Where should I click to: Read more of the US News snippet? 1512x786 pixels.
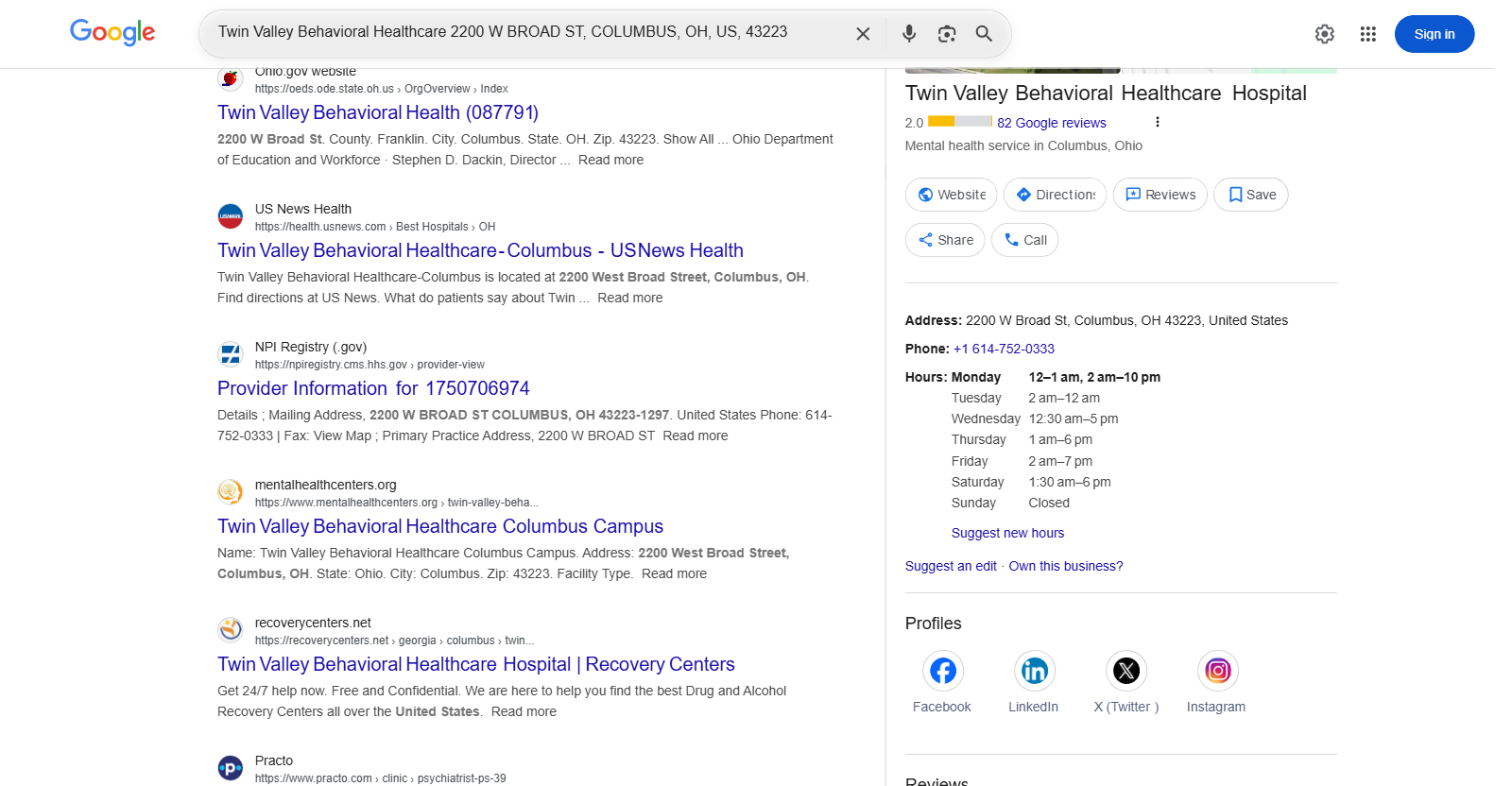point(629,298)
